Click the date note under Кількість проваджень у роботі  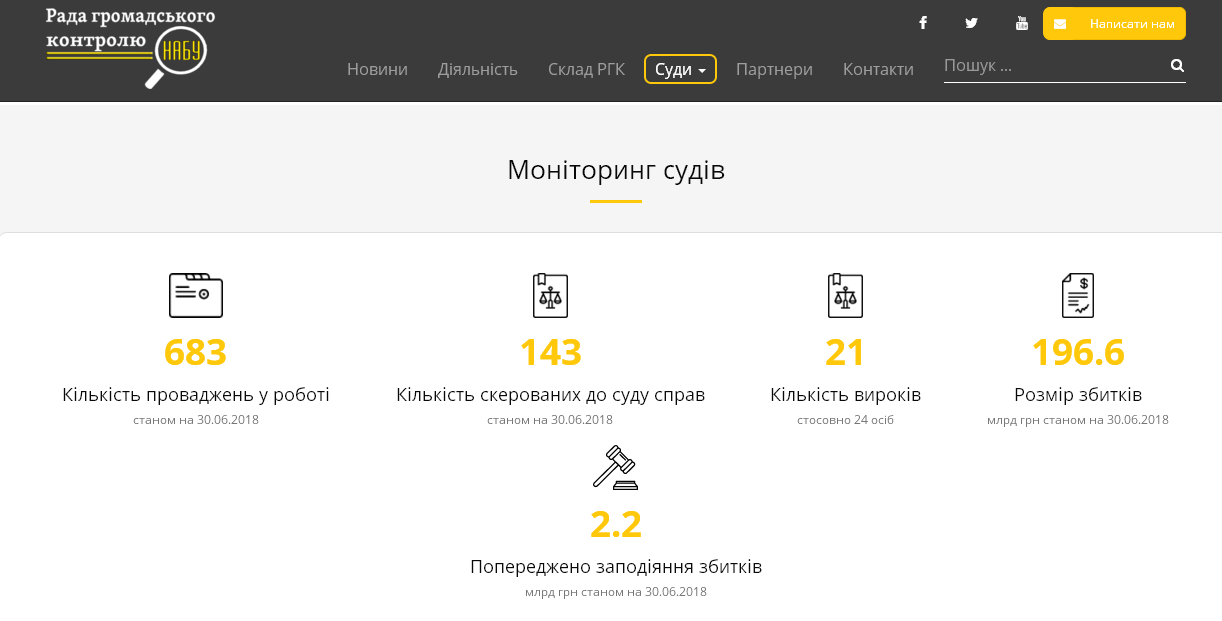[196, 420]
